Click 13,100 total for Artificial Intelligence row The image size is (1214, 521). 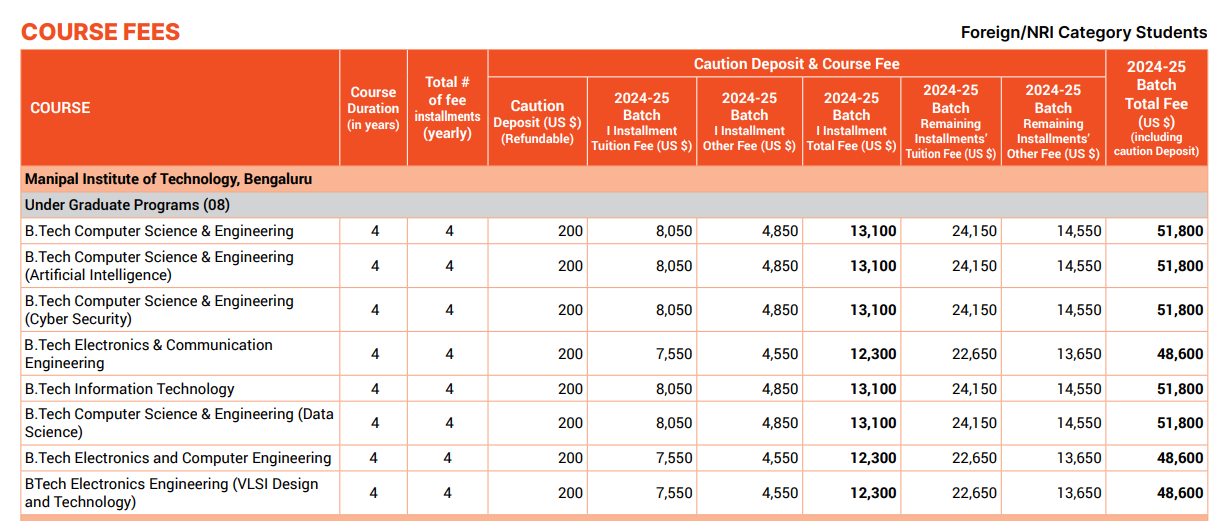874,266
